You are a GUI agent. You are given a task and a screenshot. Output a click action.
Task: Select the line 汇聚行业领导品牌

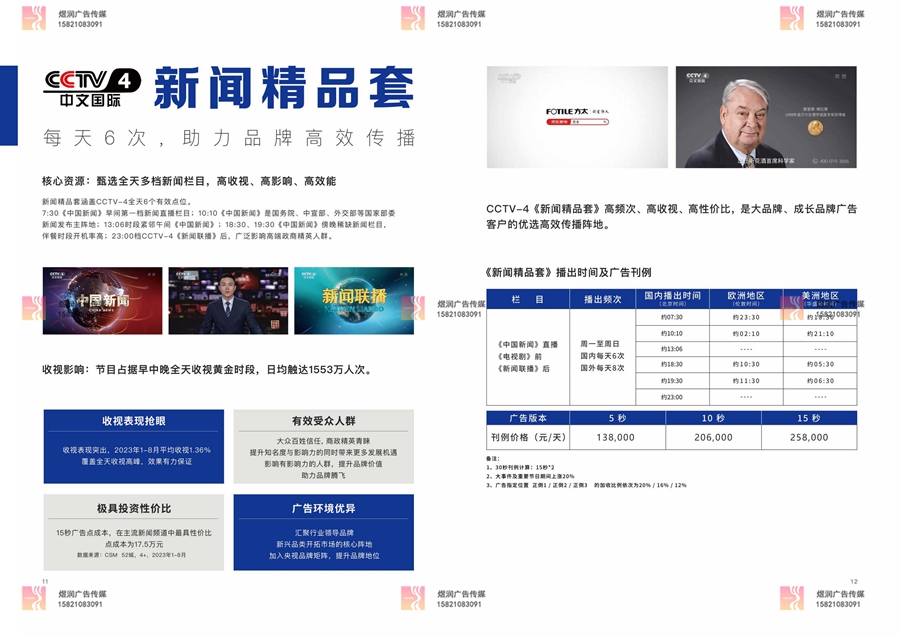click(x=324, y=533)
